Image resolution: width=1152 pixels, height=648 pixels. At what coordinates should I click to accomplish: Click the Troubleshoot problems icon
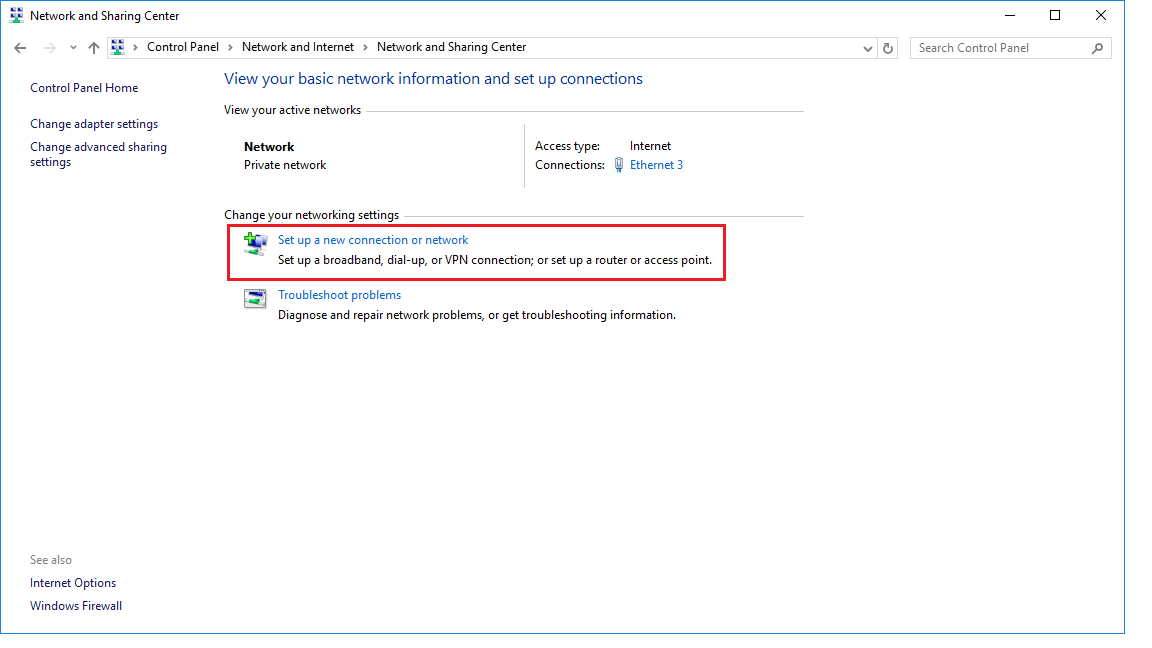tap(255, 298)
